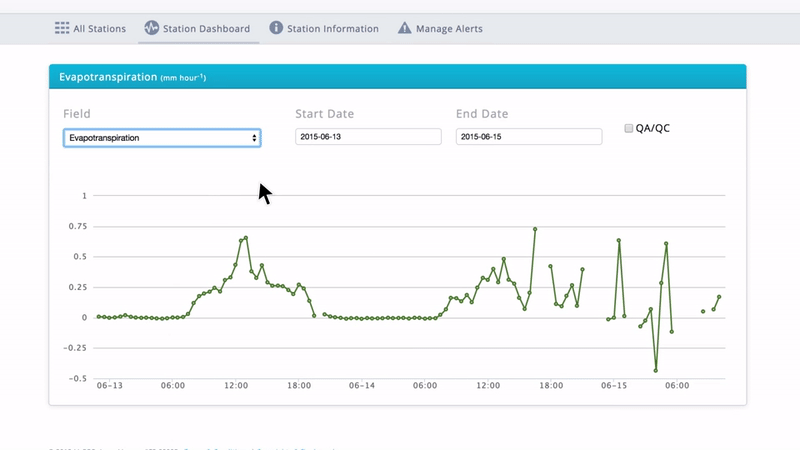Go to the All Stations tab label
This screenshot has height=450, width=800.
(99, 29)
